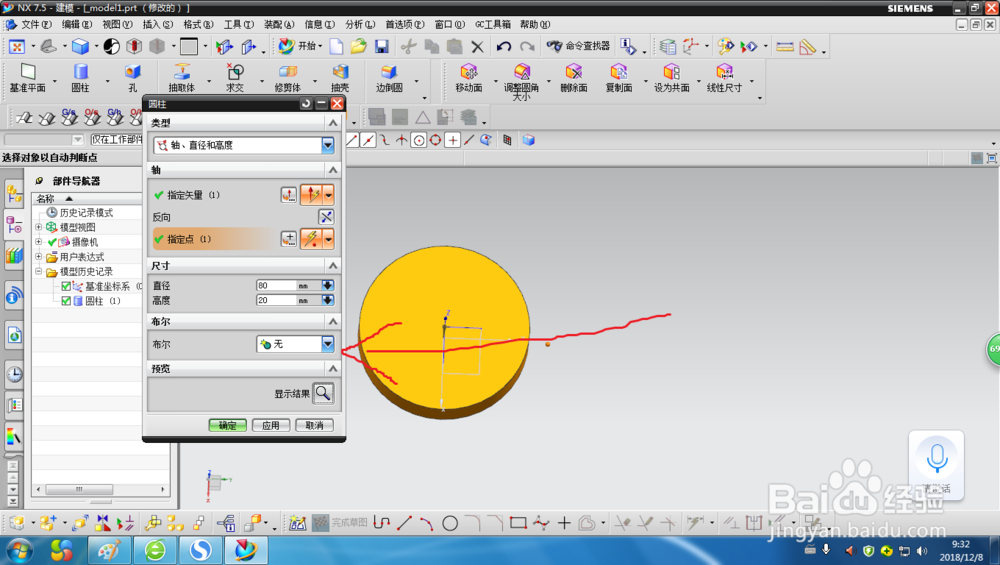The width and height of the screenshot is (1000, 565).
Task: Expand the 模型视图 tree node
Action: (x=38, y=227)
